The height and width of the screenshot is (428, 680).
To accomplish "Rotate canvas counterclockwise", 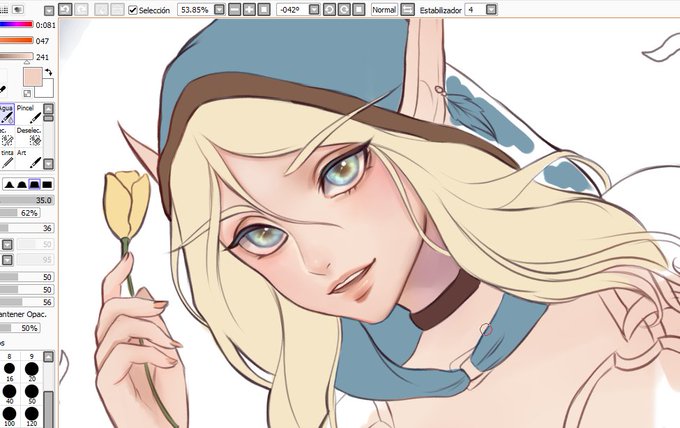I will (x=329, y=10).
